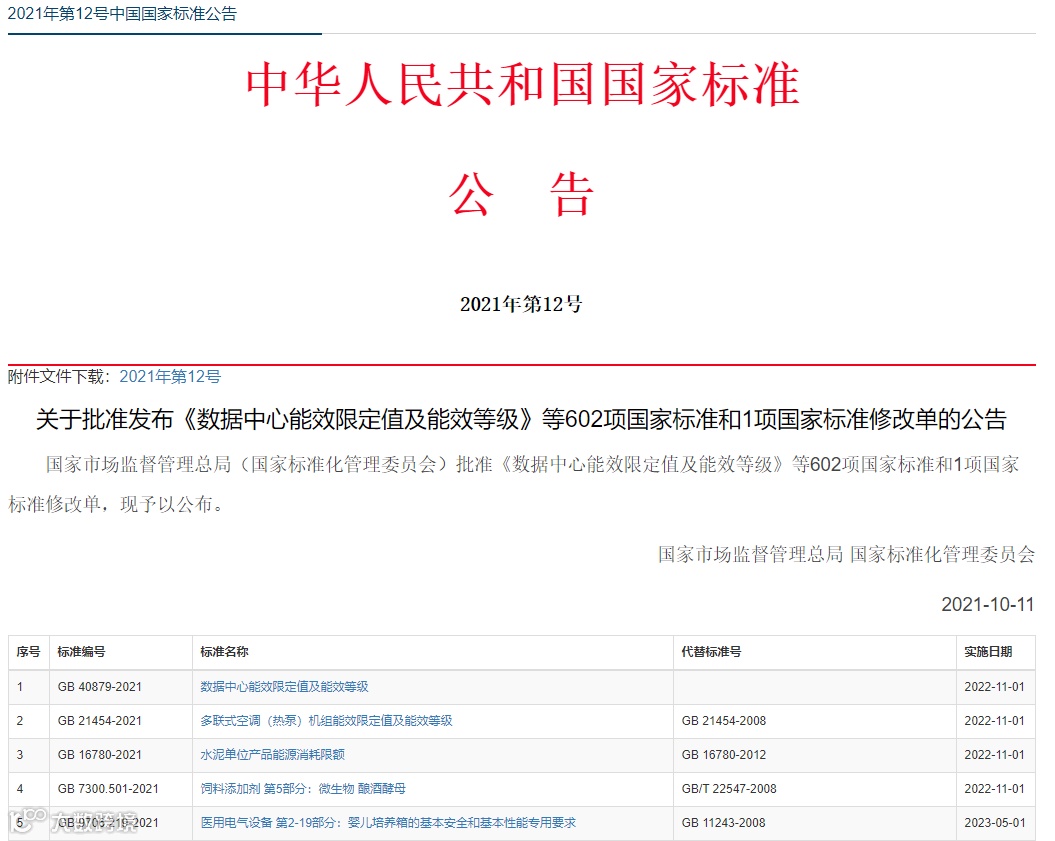
Task: Click row number 1 in the table
Action: click(x=20, y=687)
